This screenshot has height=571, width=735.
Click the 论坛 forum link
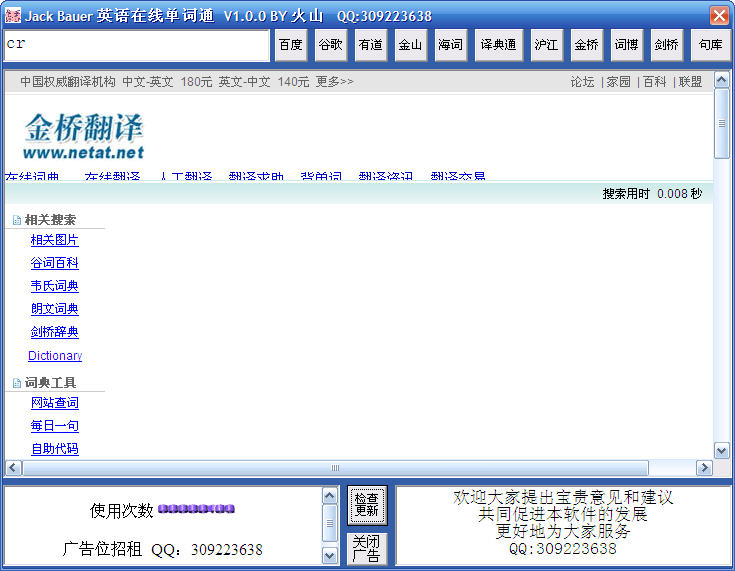click(x=582, y=82)
